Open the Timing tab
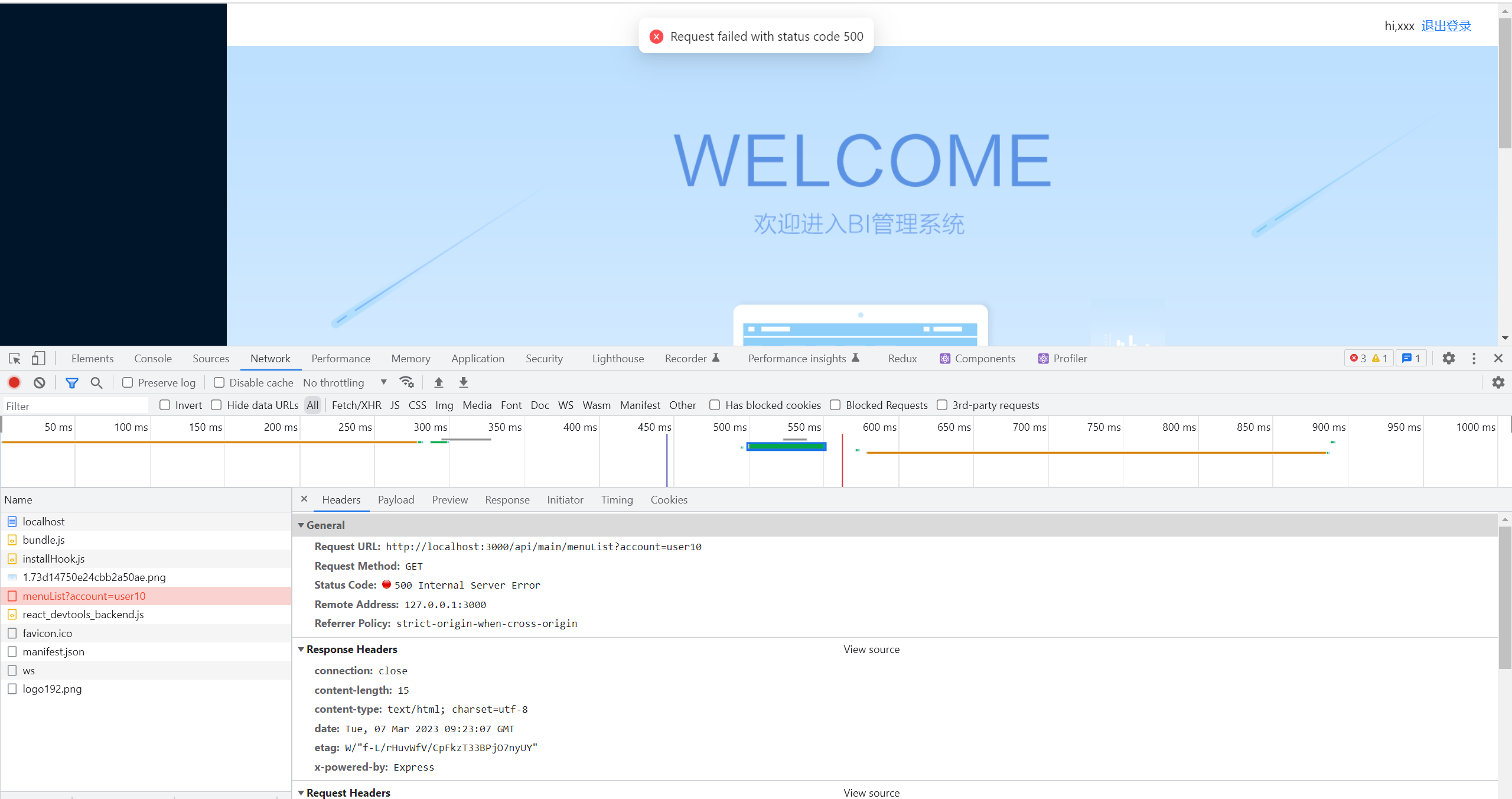The image size is (1512, 799). tap(617, 499)
